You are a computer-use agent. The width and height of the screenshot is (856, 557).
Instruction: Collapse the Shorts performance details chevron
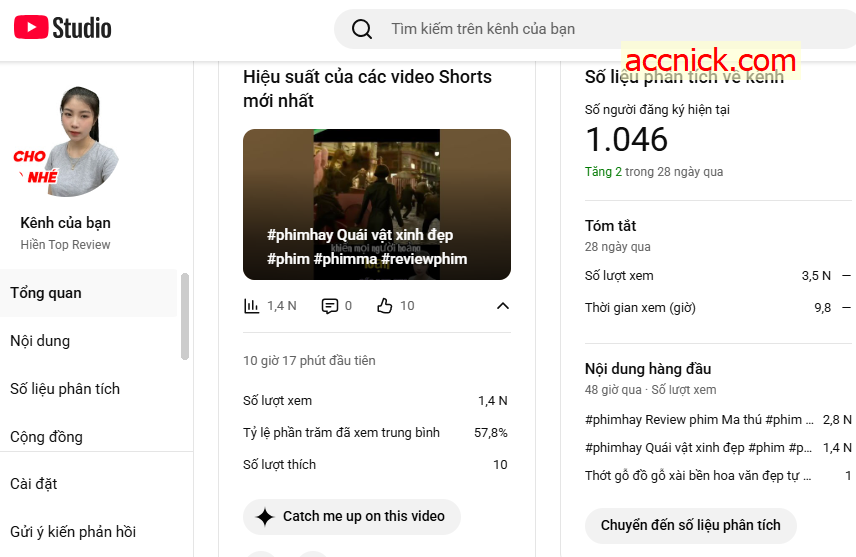[503, 306]
